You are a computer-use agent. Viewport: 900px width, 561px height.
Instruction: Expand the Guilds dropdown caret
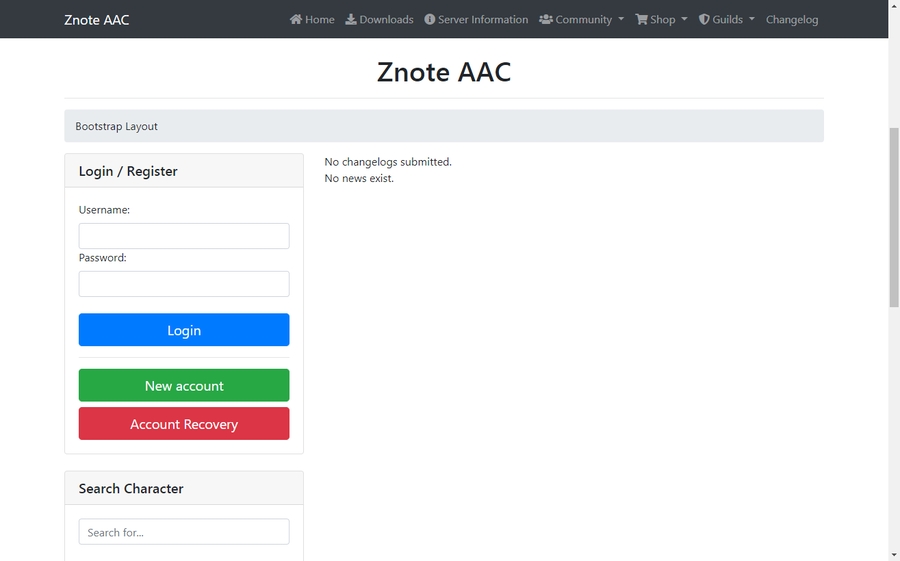point(751,20)
